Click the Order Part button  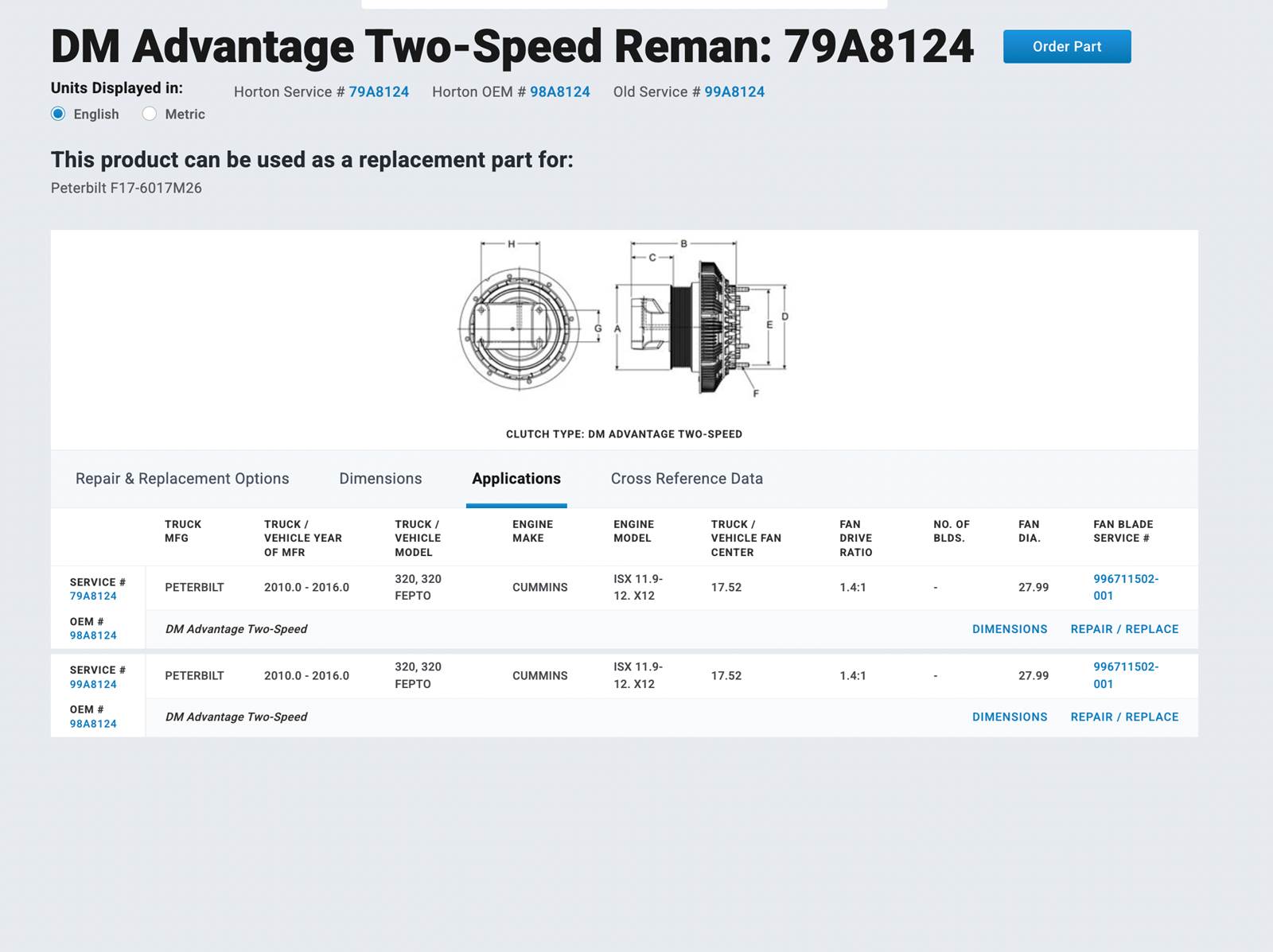pyautogui.click(x=1066, y=47)
